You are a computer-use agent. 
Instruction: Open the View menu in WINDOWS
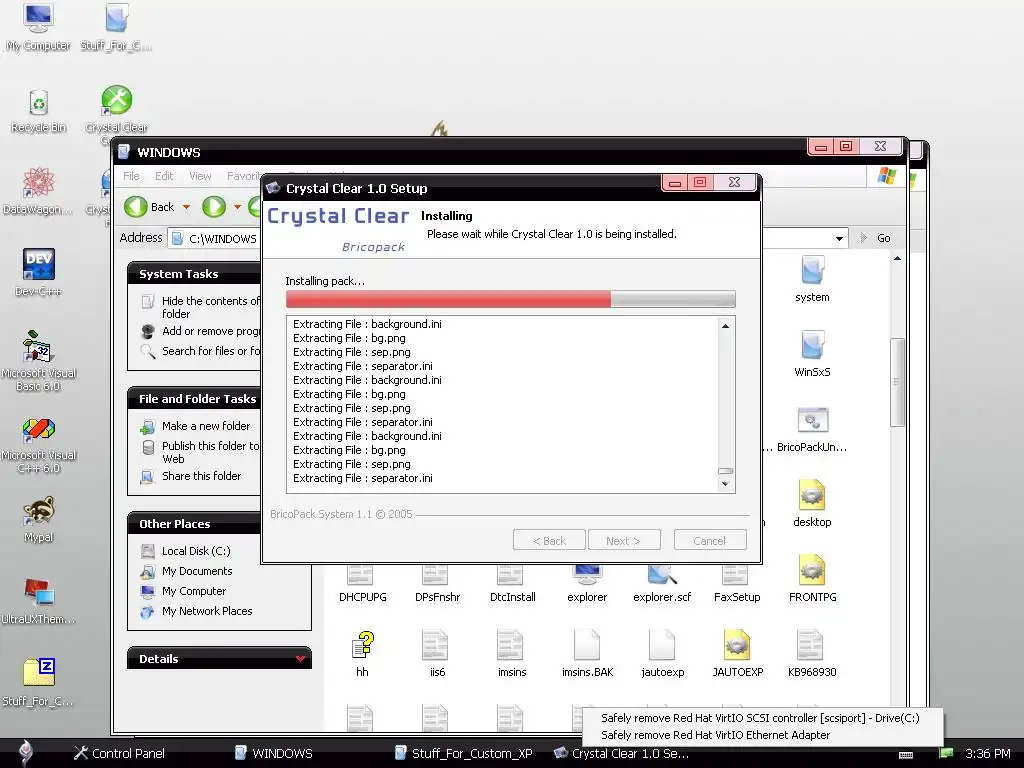[x=200, y=176]
